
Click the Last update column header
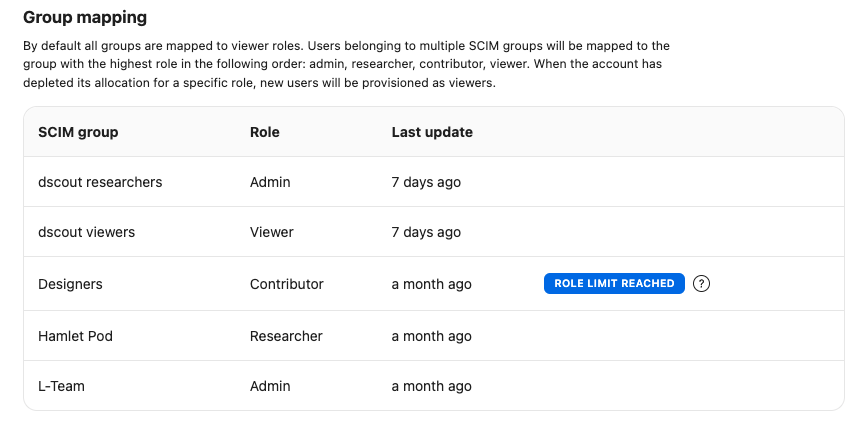click(432, 132)
